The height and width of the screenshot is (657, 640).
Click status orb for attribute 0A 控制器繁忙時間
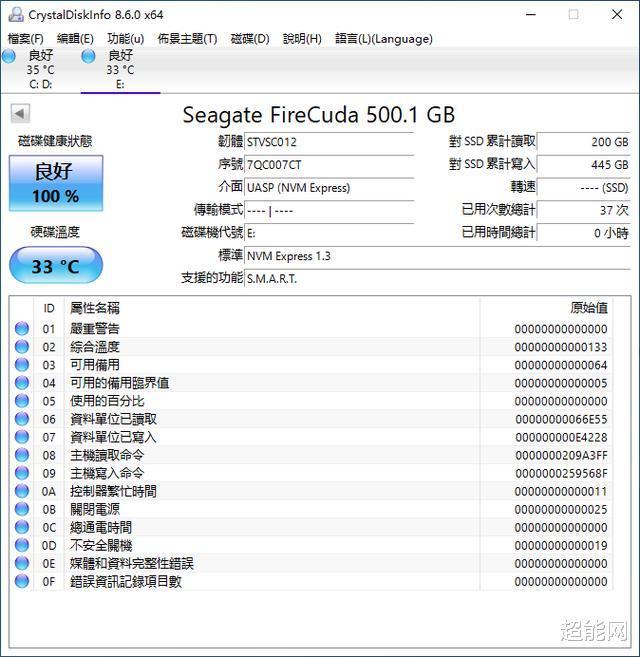pyautogui.click(x=22, y=491)
